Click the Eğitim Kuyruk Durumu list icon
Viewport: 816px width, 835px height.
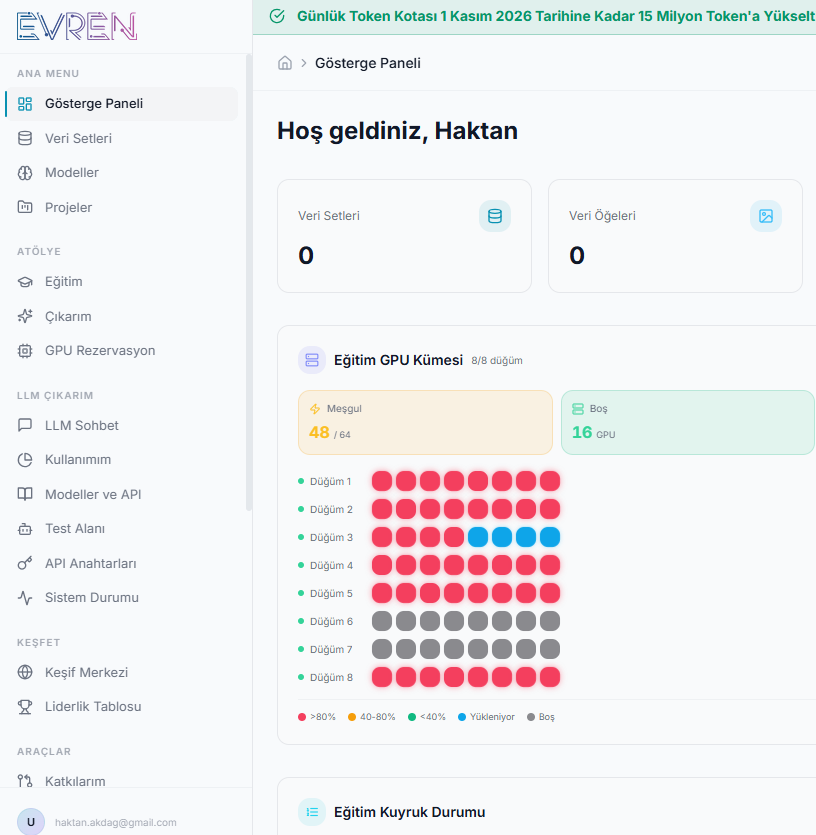point(312,812)
